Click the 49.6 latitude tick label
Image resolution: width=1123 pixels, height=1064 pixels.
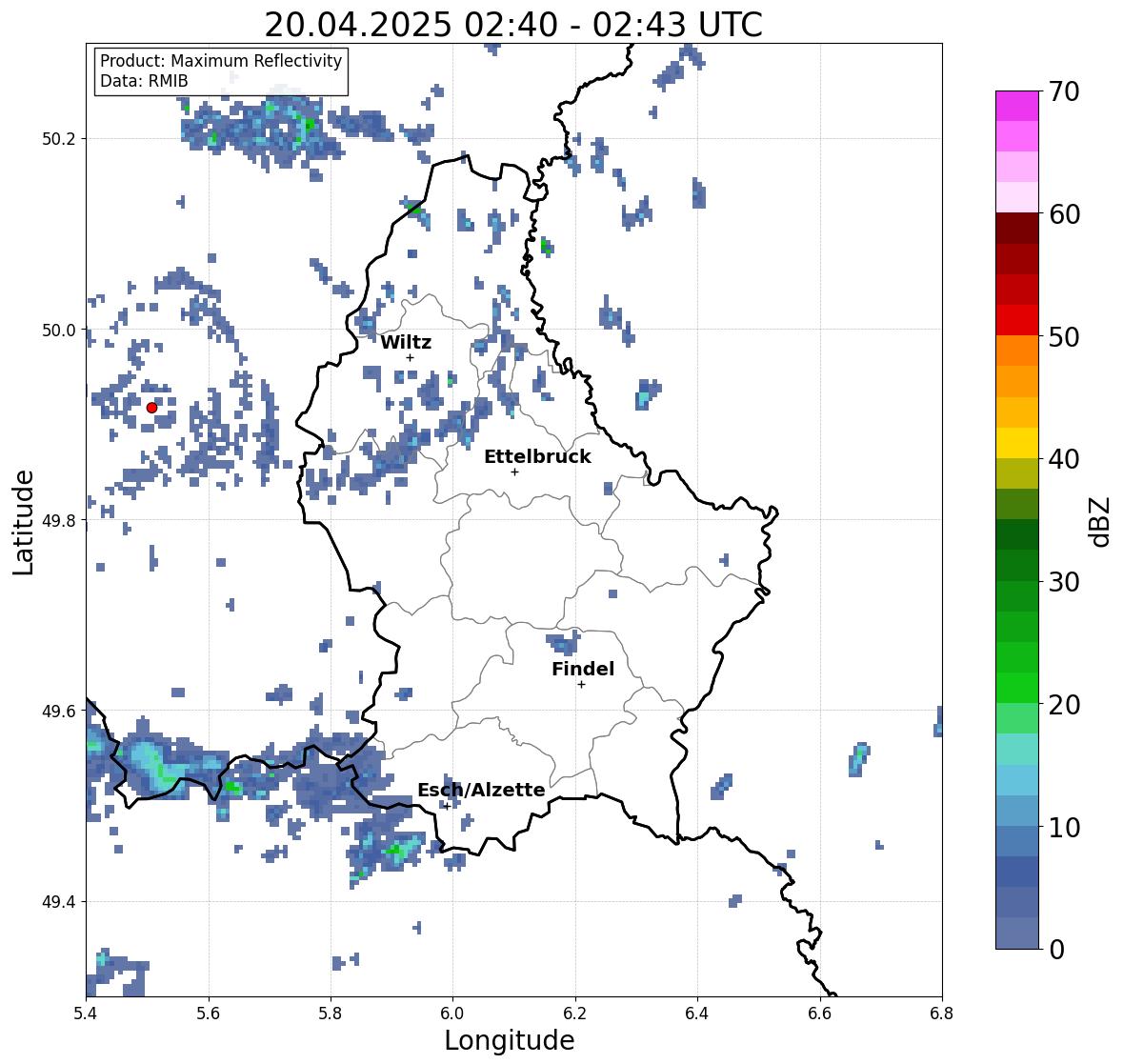pos(59,711)
